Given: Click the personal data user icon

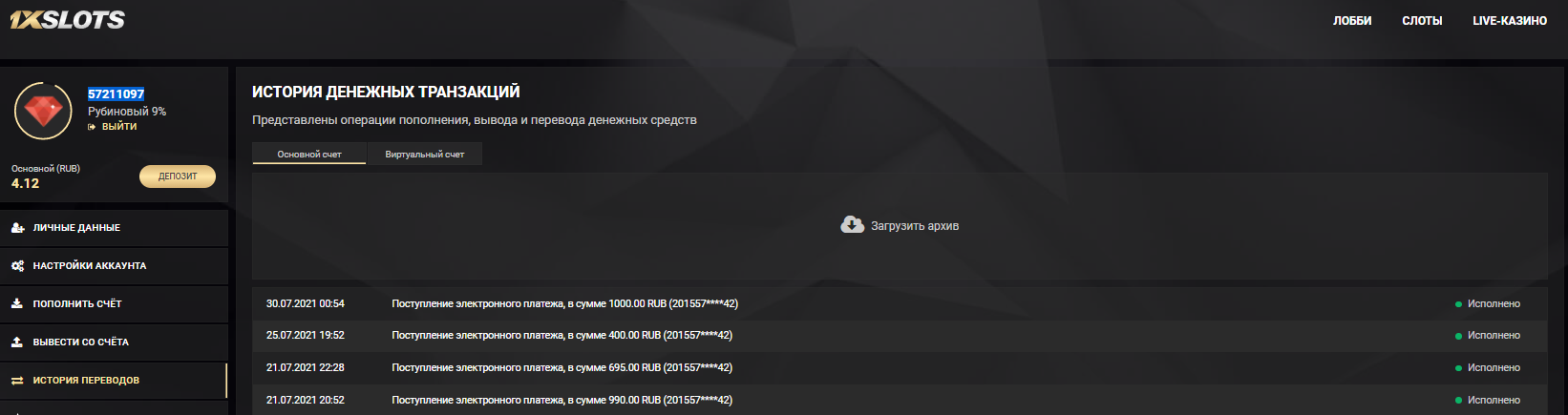Looking at the screenshot, I should pyautogui.click(x=17, y=228).
